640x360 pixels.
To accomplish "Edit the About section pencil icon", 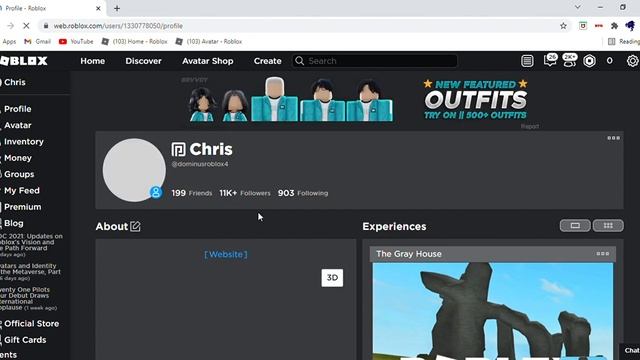I will point(135,226).
